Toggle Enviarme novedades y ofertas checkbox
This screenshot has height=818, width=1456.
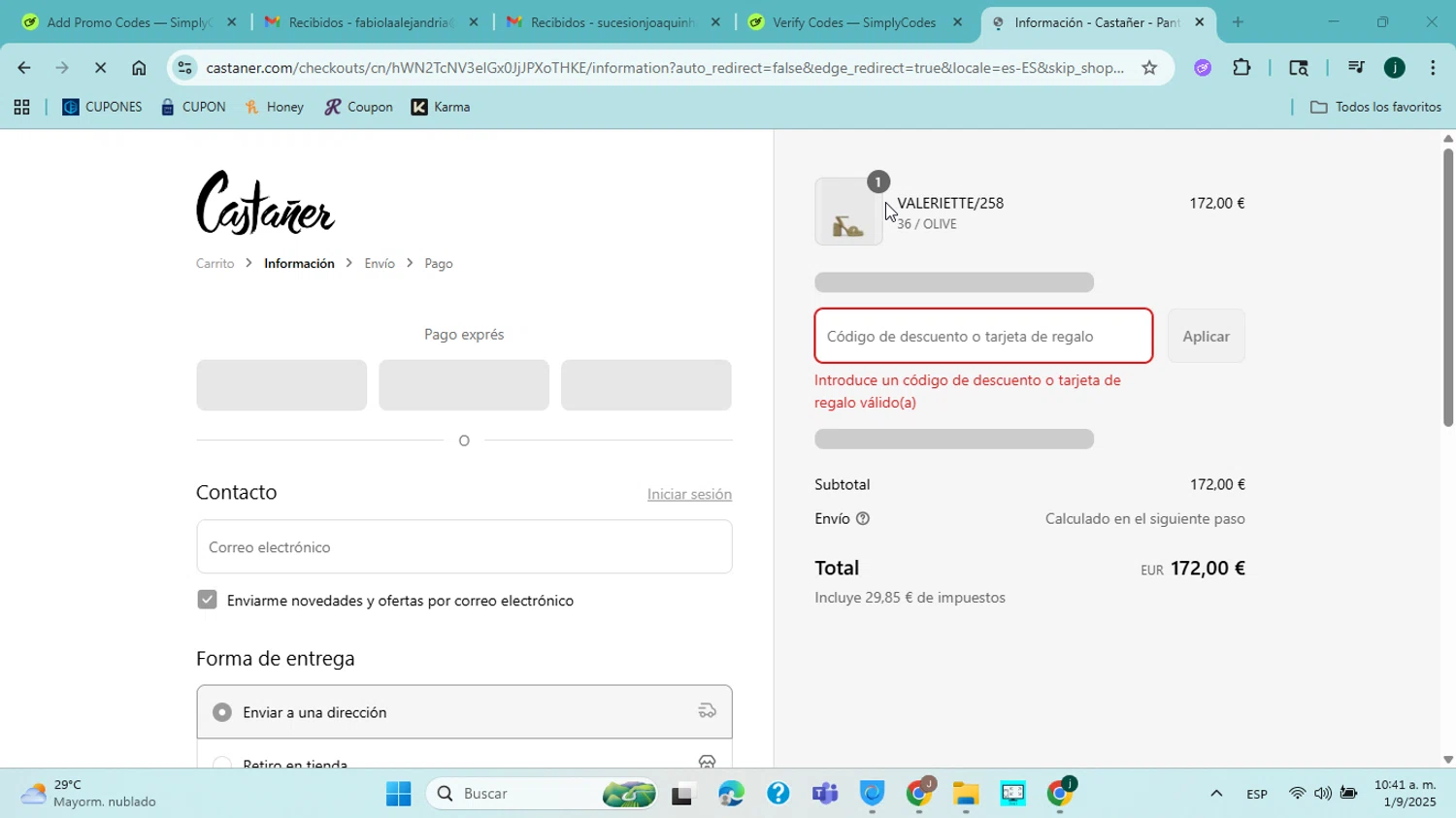(207, 600)
